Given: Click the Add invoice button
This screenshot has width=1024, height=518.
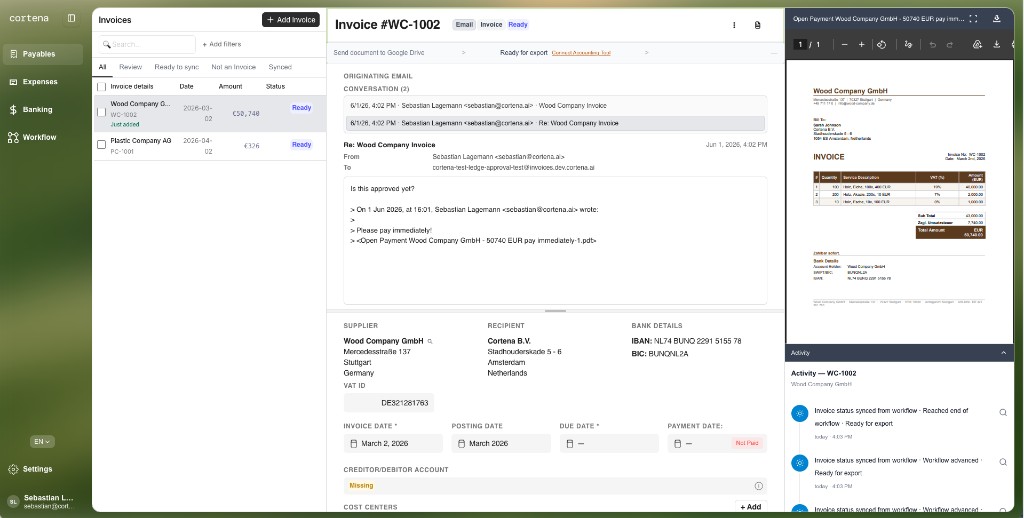Looking at the screenshot, I should [x=291, y=20].
